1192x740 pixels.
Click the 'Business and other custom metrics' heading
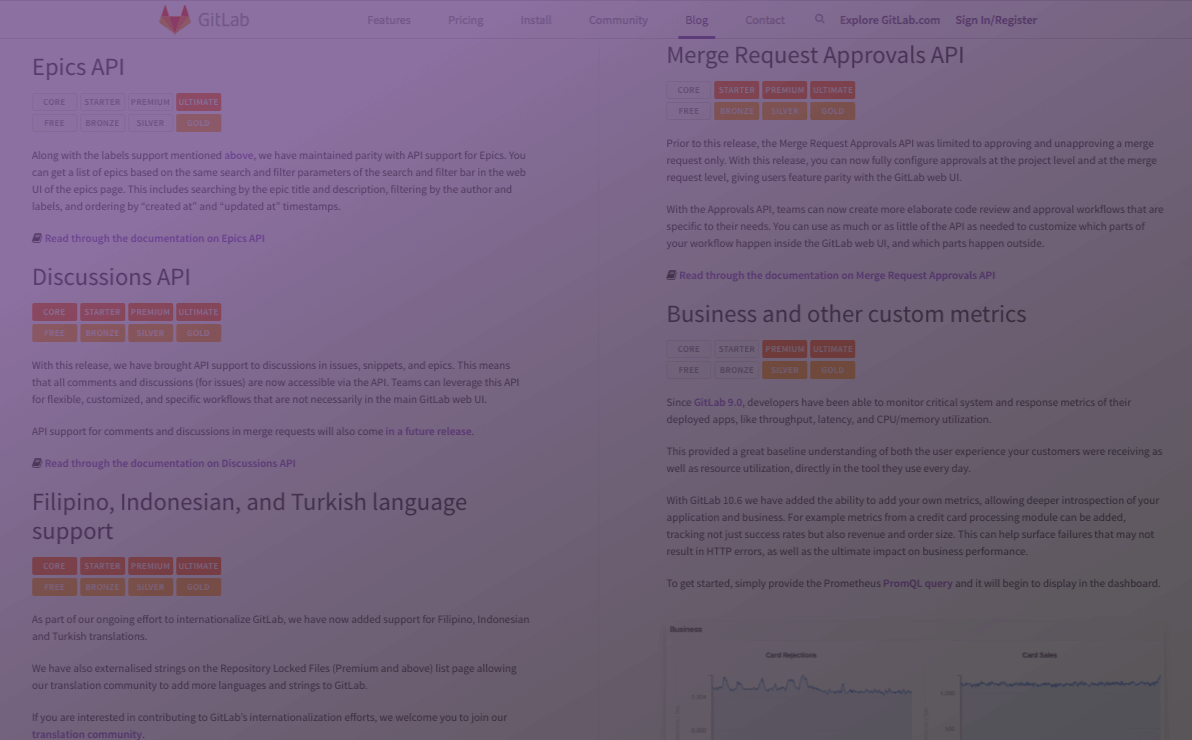846,314
